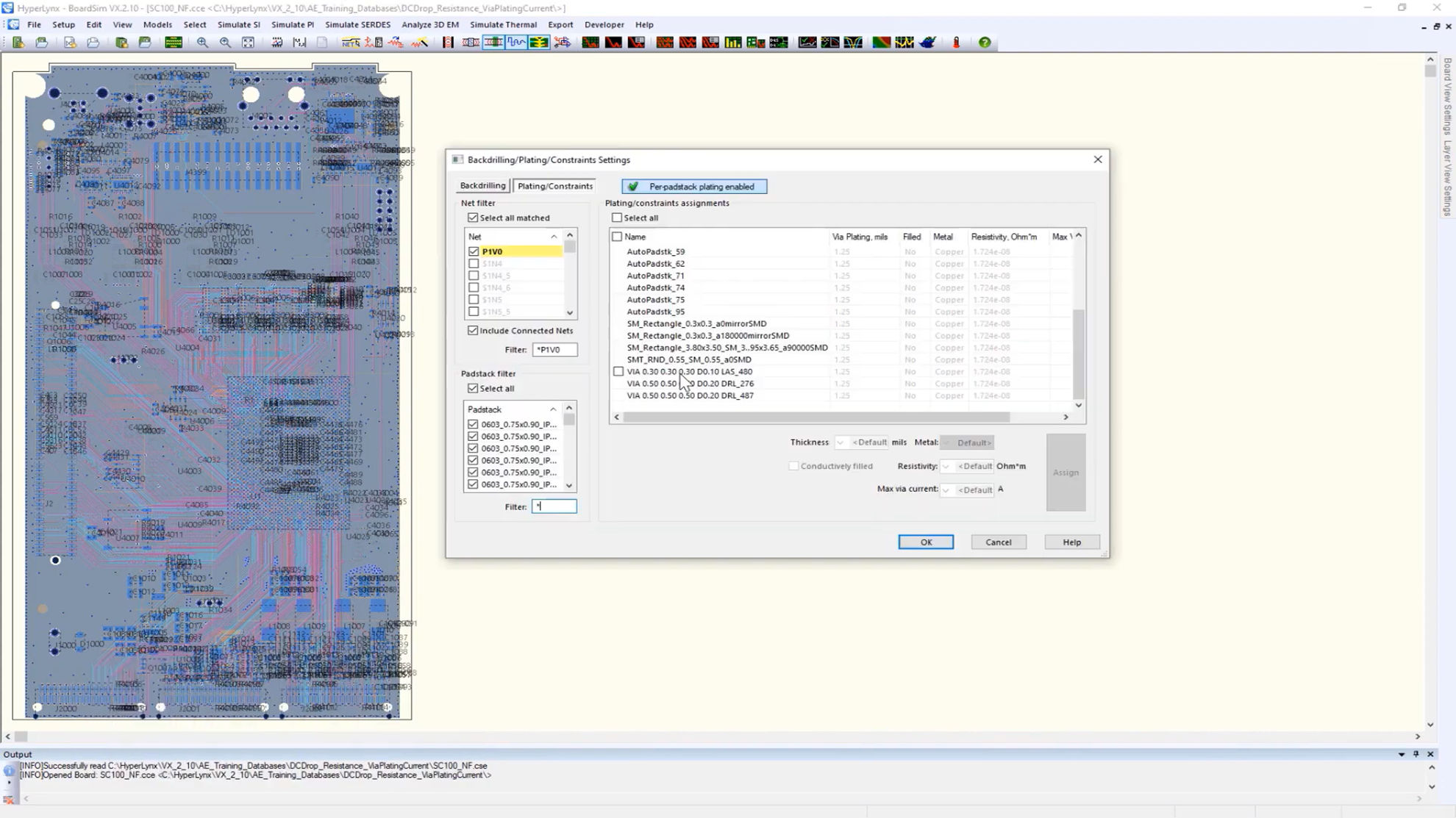Screen dimensions: 1456x818
Task: Click the Zoom Out magnifier icon
Action: pos(225,43)
